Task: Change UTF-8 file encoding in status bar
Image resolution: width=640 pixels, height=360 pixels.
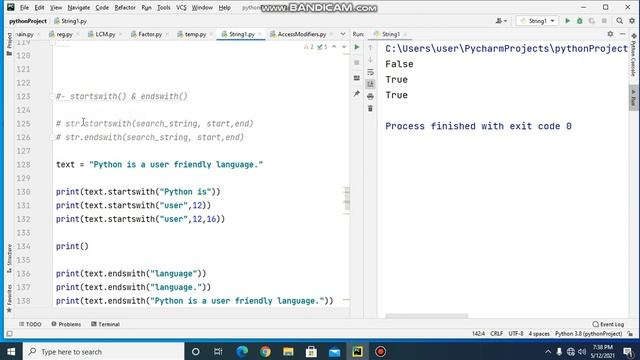Action: coord(516,334)
